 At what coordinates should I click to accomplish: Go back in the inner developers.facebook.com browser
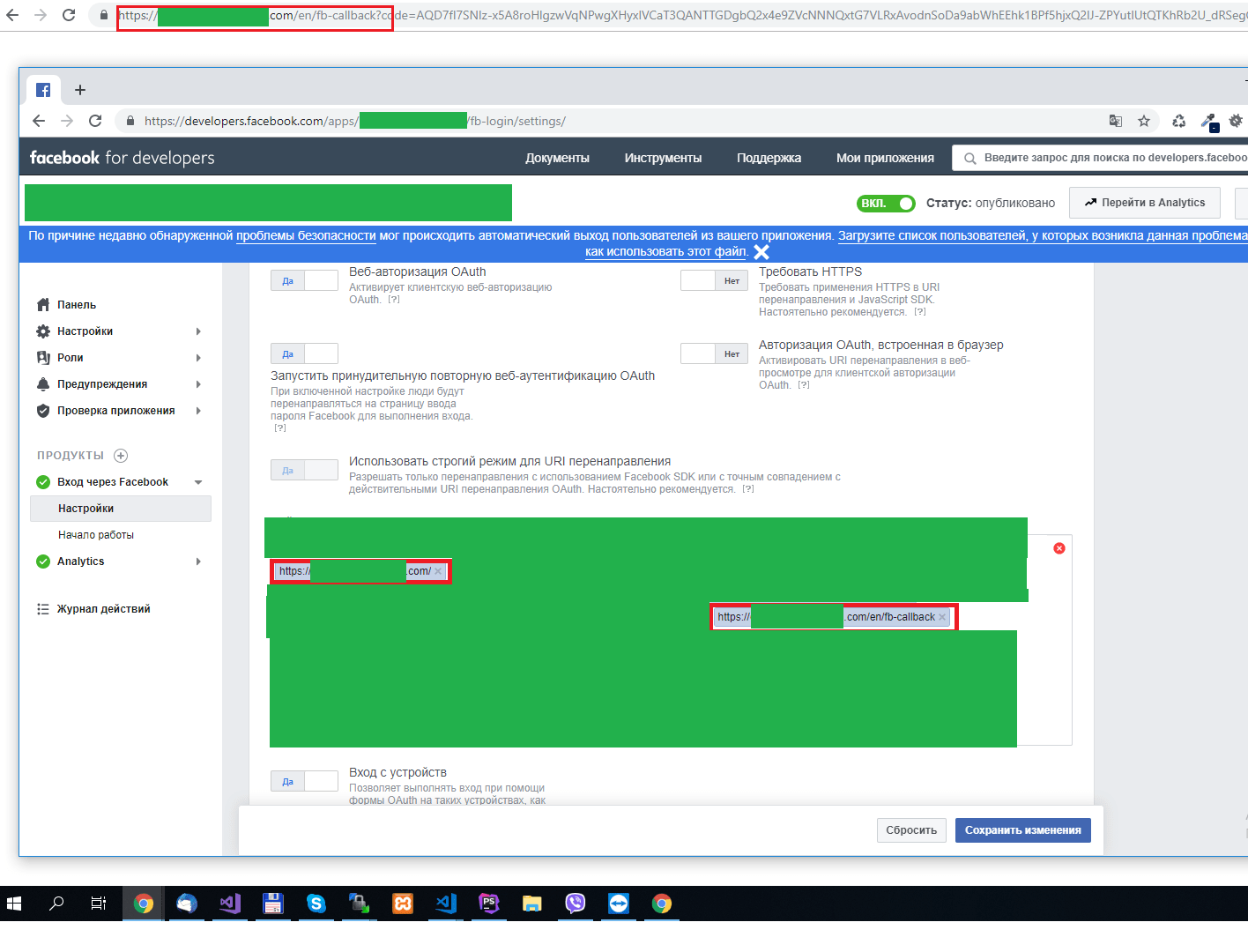(38, 121)
